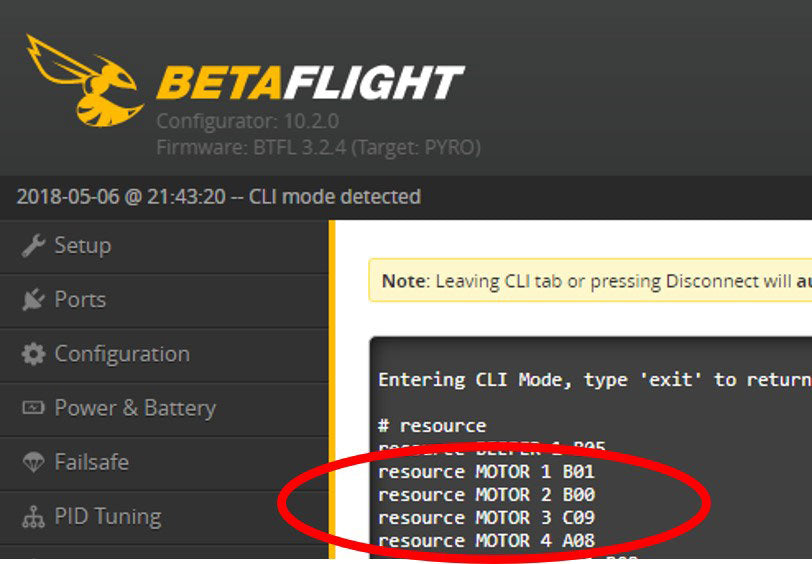This screenshot has height=564, width=812.
Task: Click the gear icon beside Configuration
Action: coord(33,354)
